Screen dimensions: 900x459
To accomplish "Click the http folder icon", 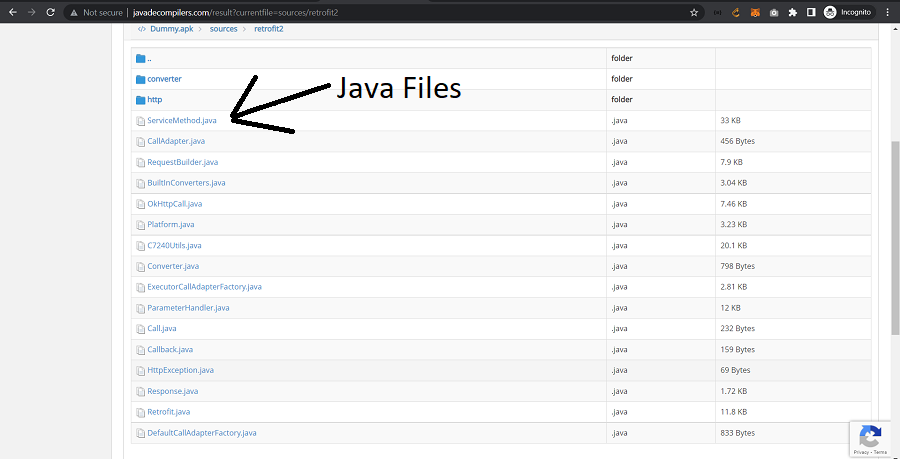I will 140,100.
